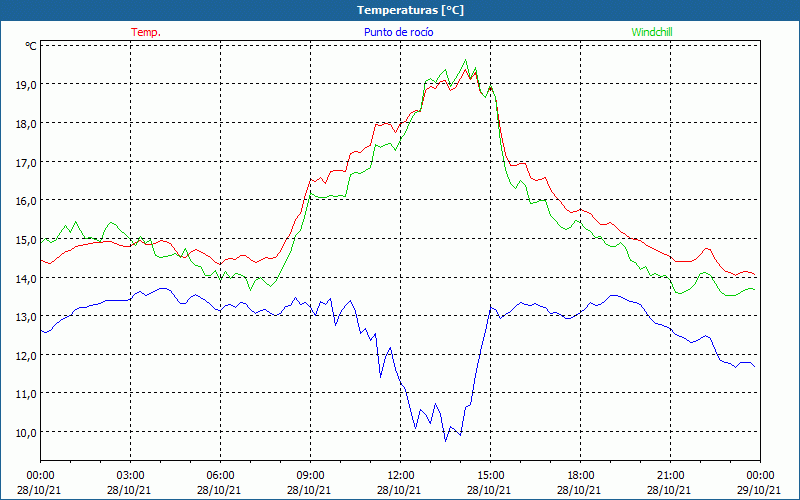Click the 19,0 y-axis value

click(26, 85)
